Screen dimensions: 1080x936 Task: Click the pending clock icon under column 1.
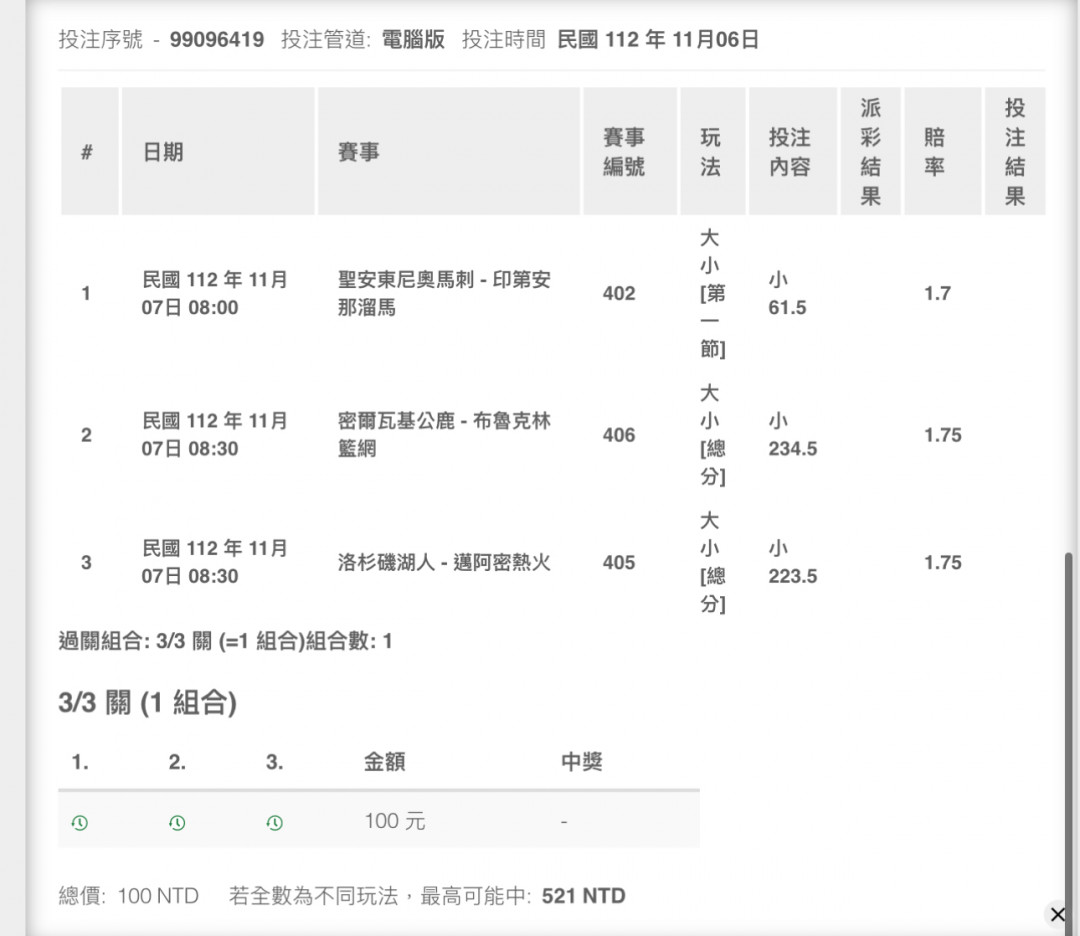pos(80,822)
